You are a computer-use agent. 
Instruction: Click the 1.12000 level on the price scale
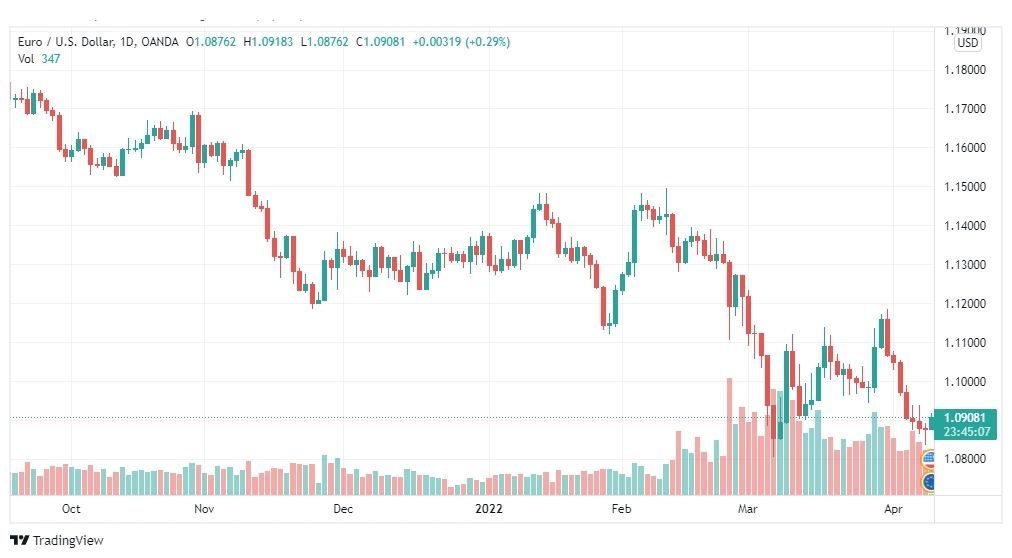pos(965,303)
